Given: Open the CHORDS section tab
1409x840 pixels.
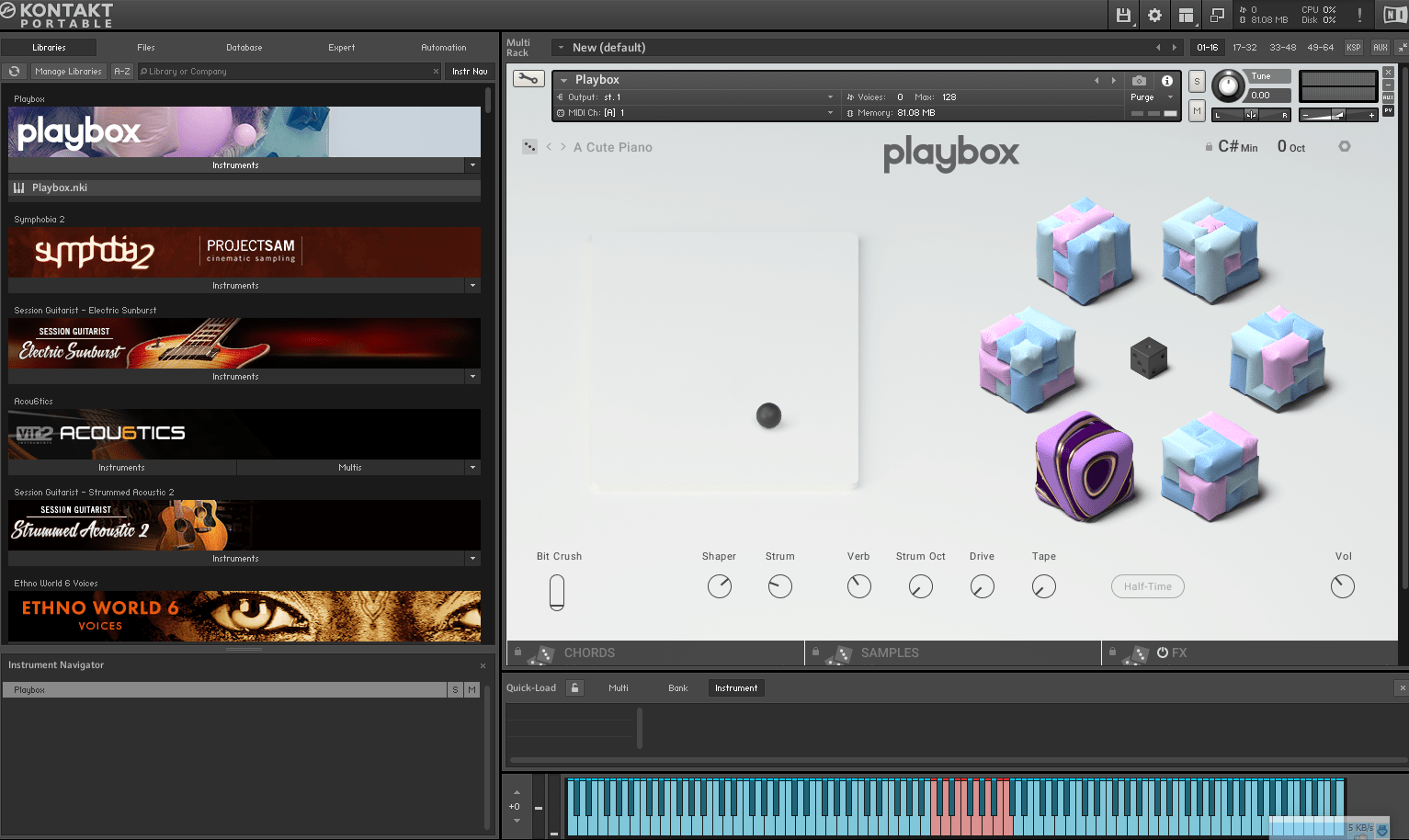Looking at the screenshot, I should pos(655,653).
